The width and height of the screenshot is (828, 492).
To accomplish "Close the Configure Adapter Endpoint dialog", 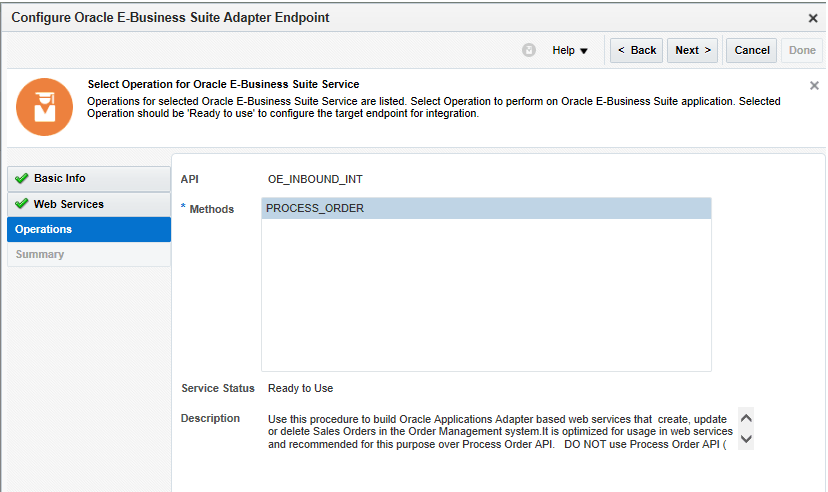I will (813, 18).
